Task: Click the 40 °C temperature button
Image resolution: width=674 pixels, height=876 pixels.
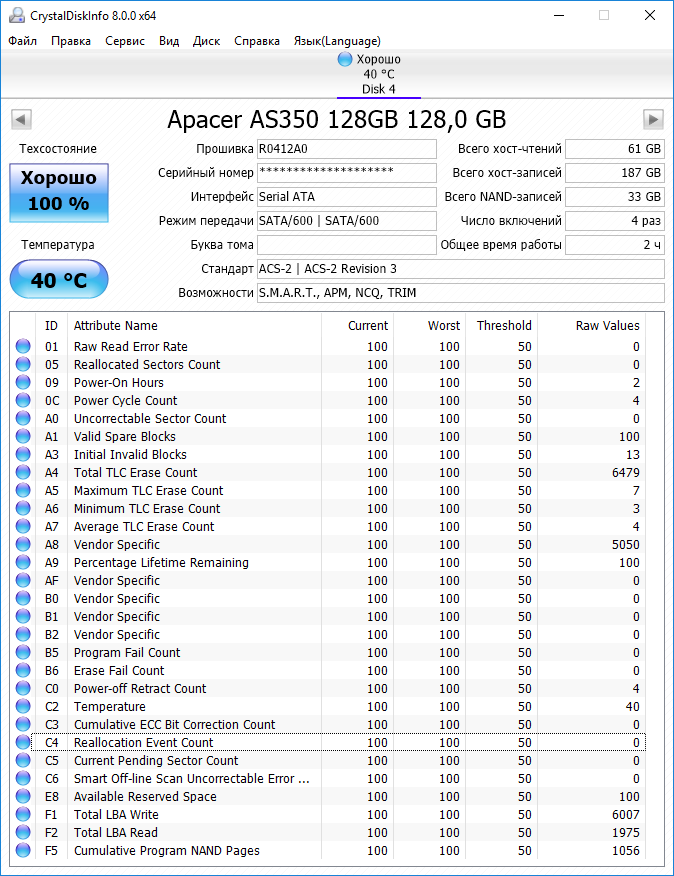Action: (59, 279)
